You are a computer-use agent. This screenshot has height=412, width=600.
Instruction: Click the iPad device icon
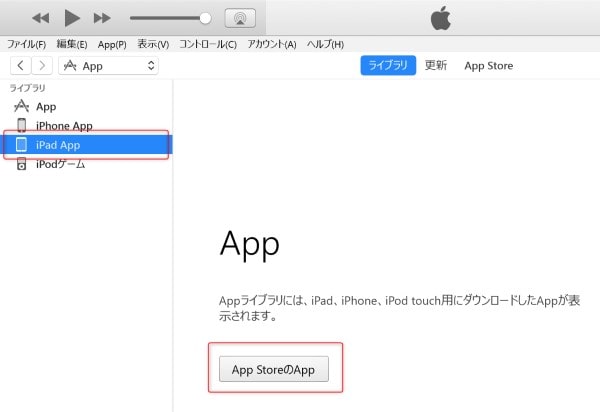point(21,145)
